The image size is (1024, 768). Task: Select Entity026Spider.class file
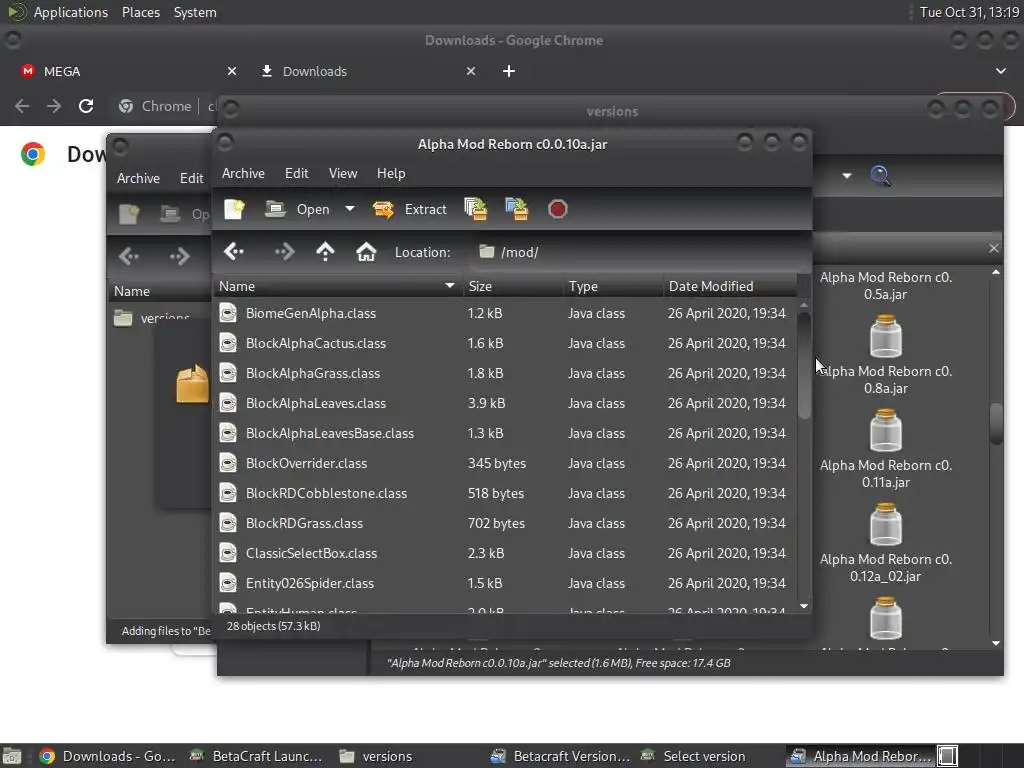(505, 584)
